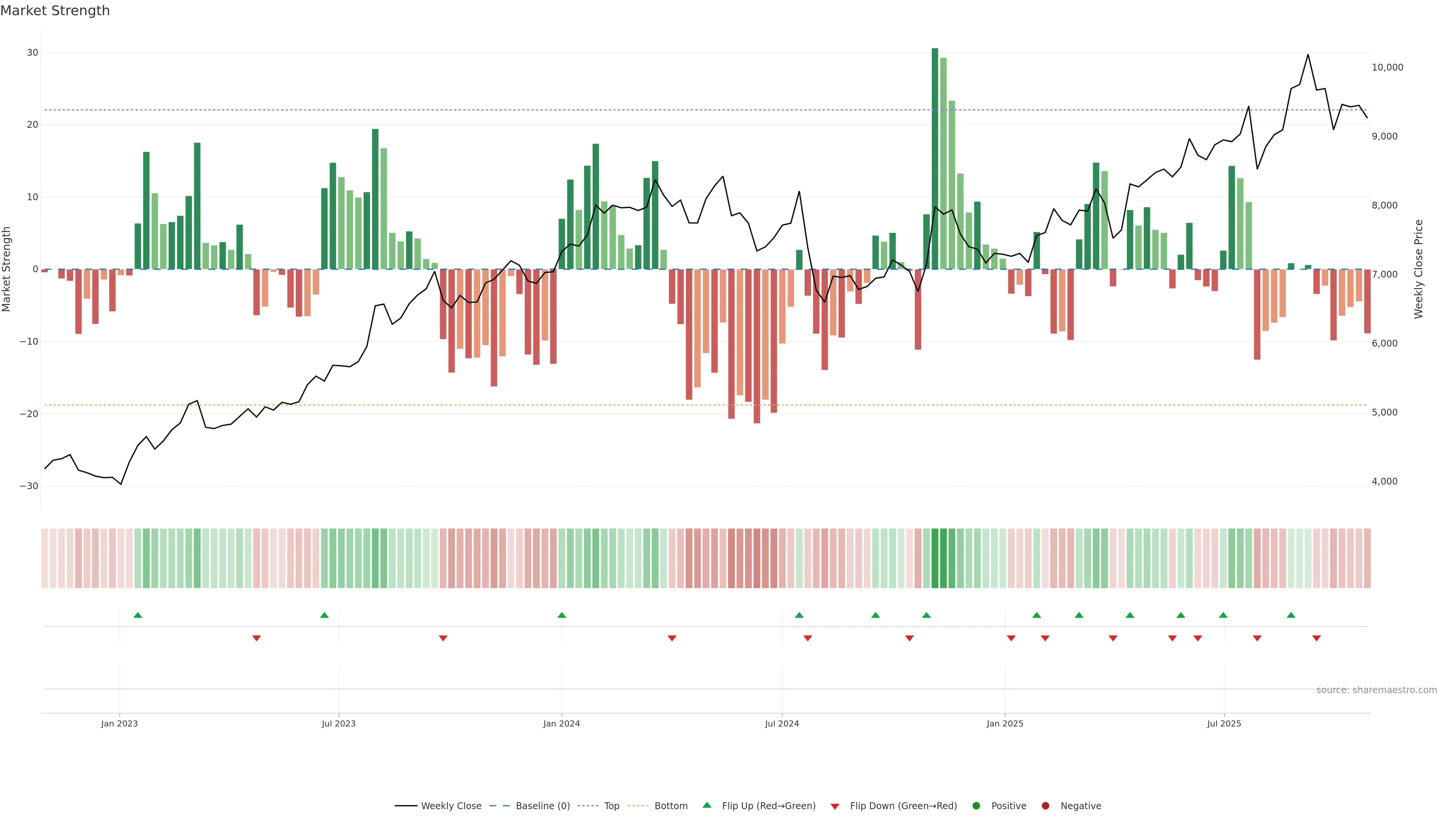Viewport: 1456px width, 819px height.
Task: Click the Weekly Close Price axis title
Action: 1419,269
